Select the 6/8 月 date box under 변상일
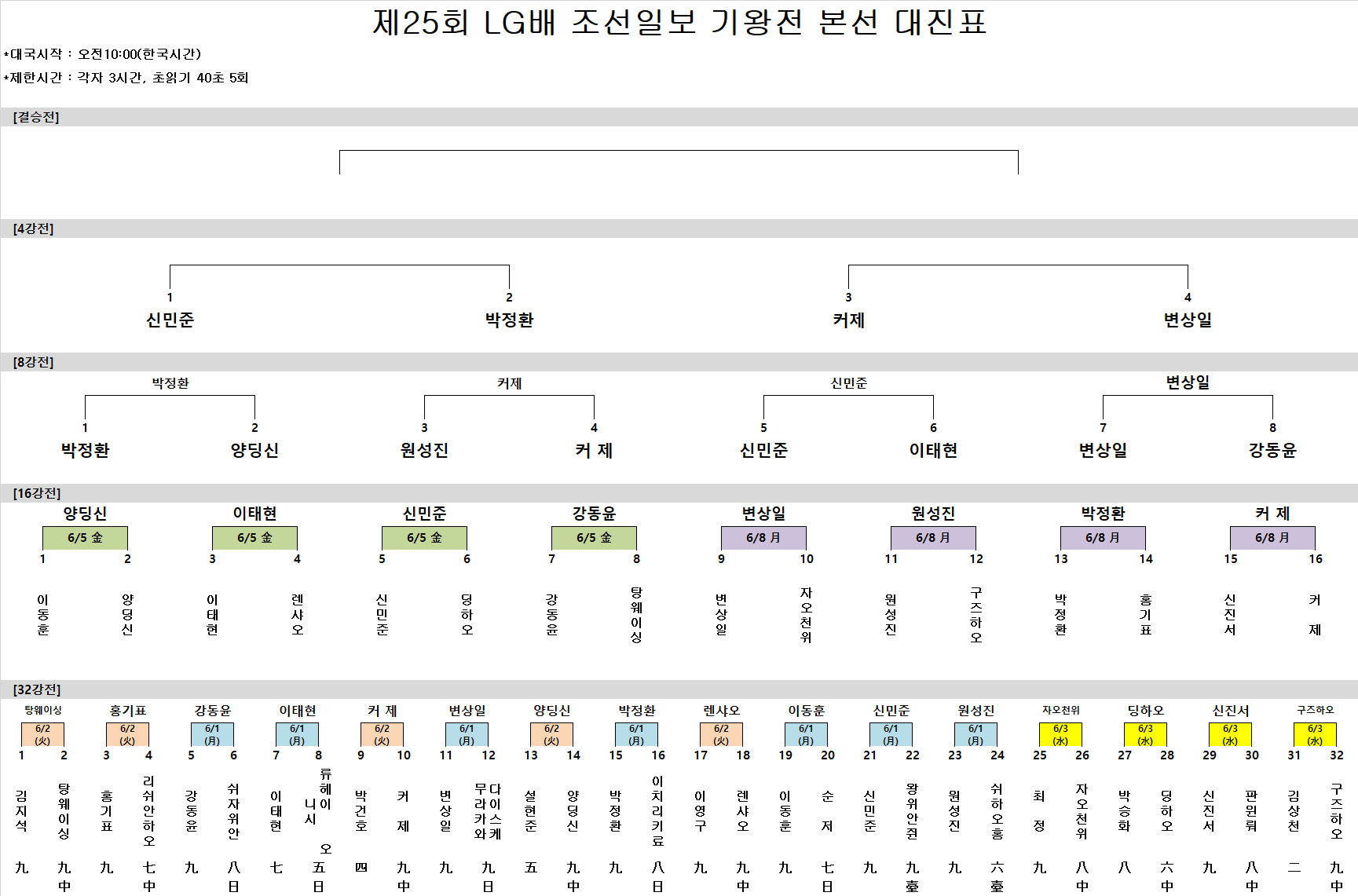 point(763,538)
